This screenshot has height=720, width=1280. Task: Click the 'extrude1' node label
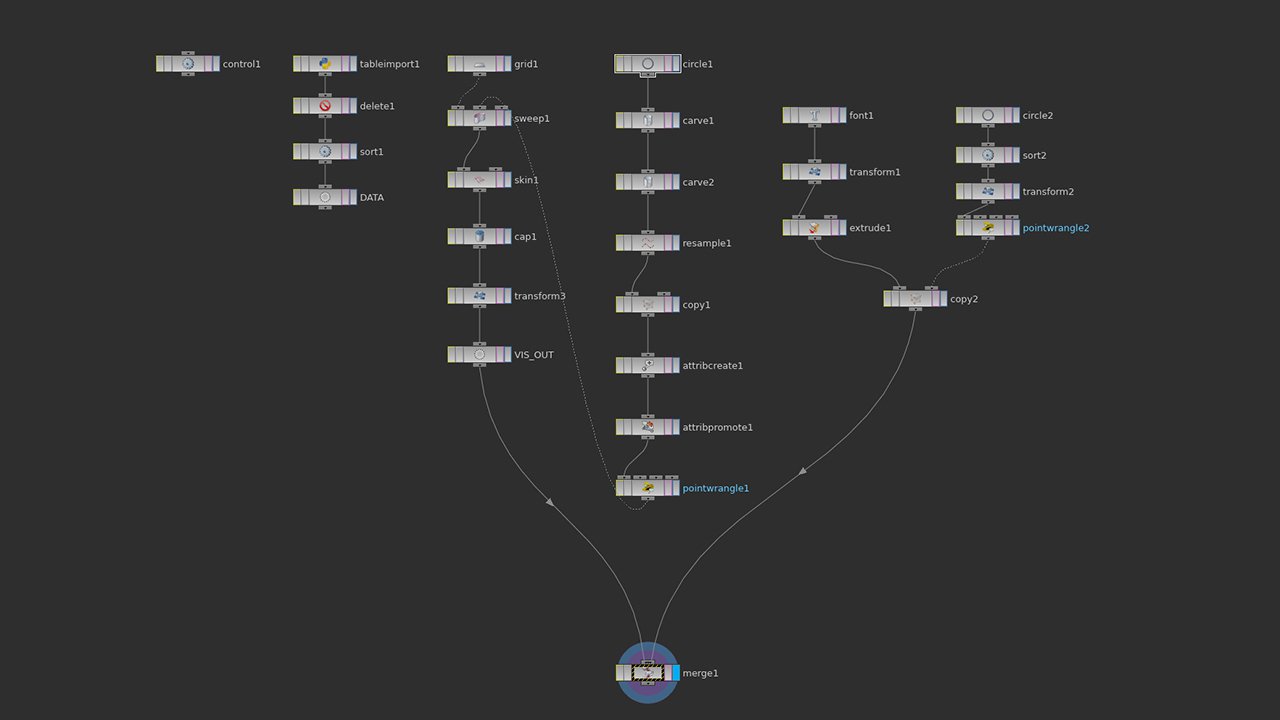coord(870,229)
